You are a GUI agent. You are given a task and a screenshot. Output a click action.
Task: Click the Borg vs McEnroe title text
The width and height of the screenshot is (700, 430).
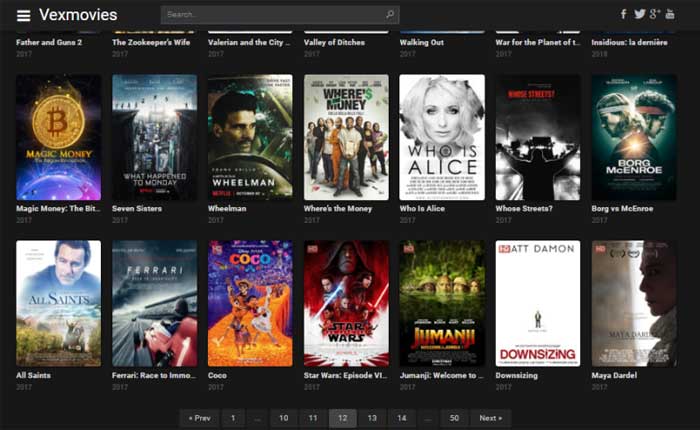[622, 209]
